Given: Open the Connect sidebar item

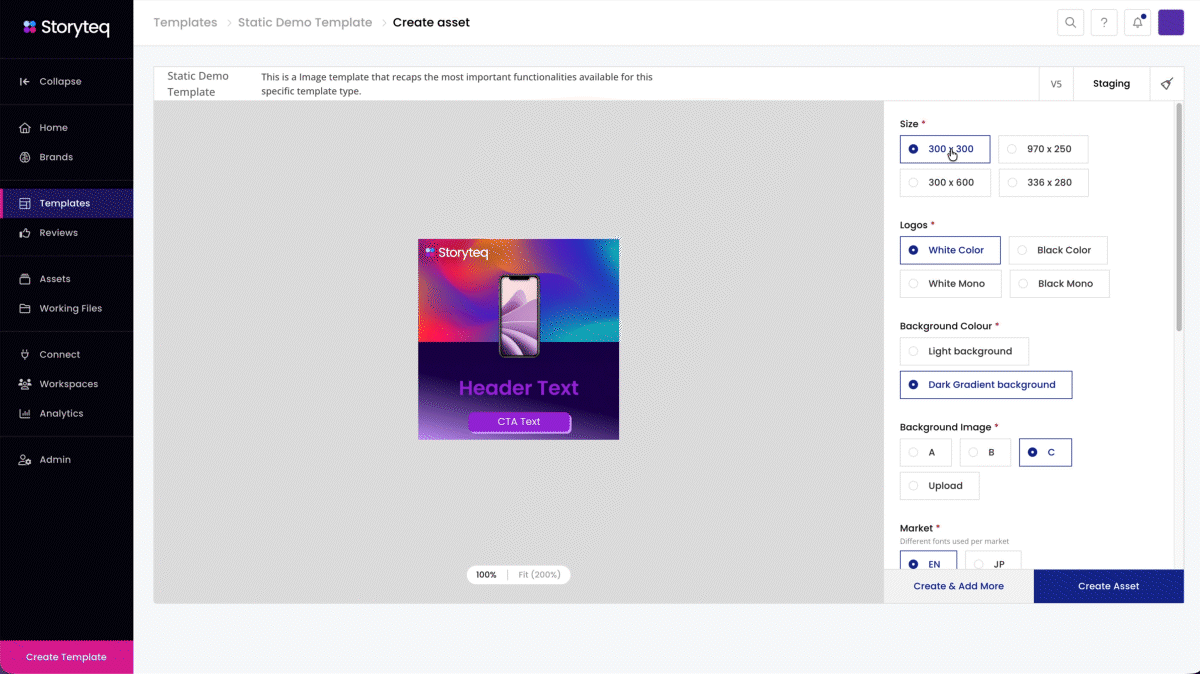Looking at the screenshot, I should (x=59, y=355).
